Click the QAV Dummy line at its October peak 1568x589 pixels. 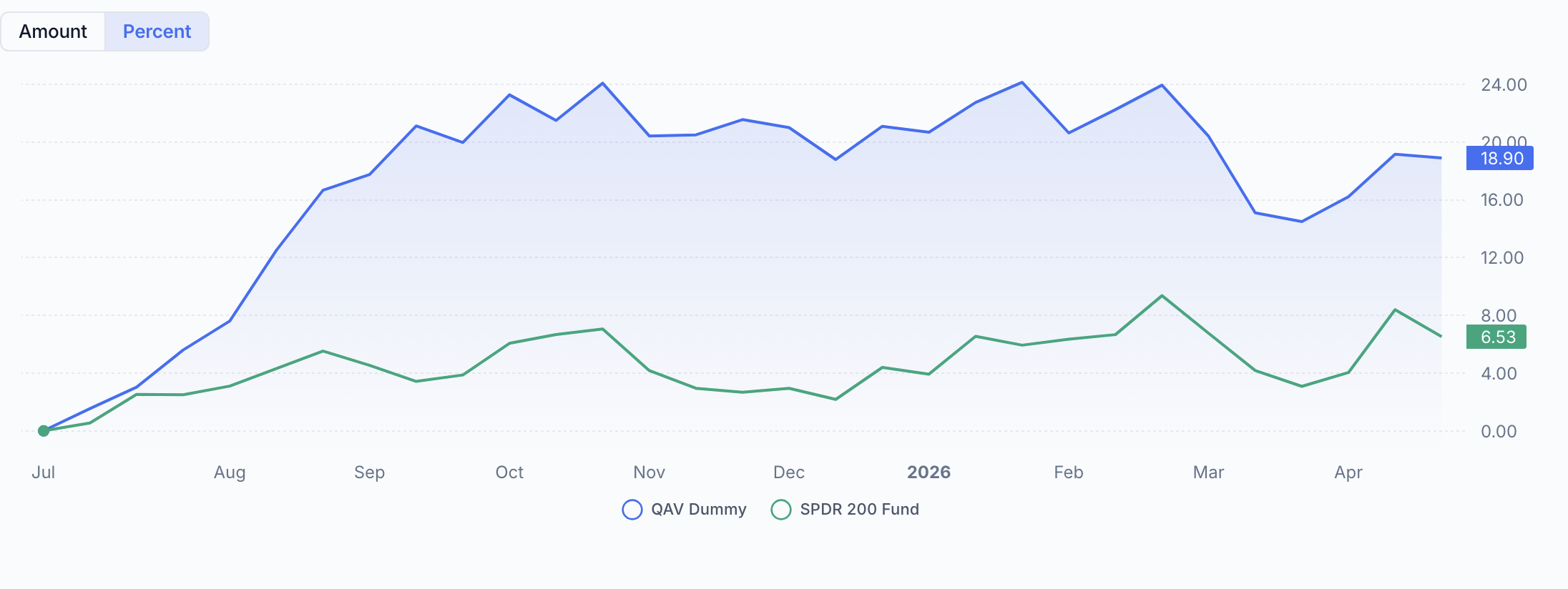509,95
